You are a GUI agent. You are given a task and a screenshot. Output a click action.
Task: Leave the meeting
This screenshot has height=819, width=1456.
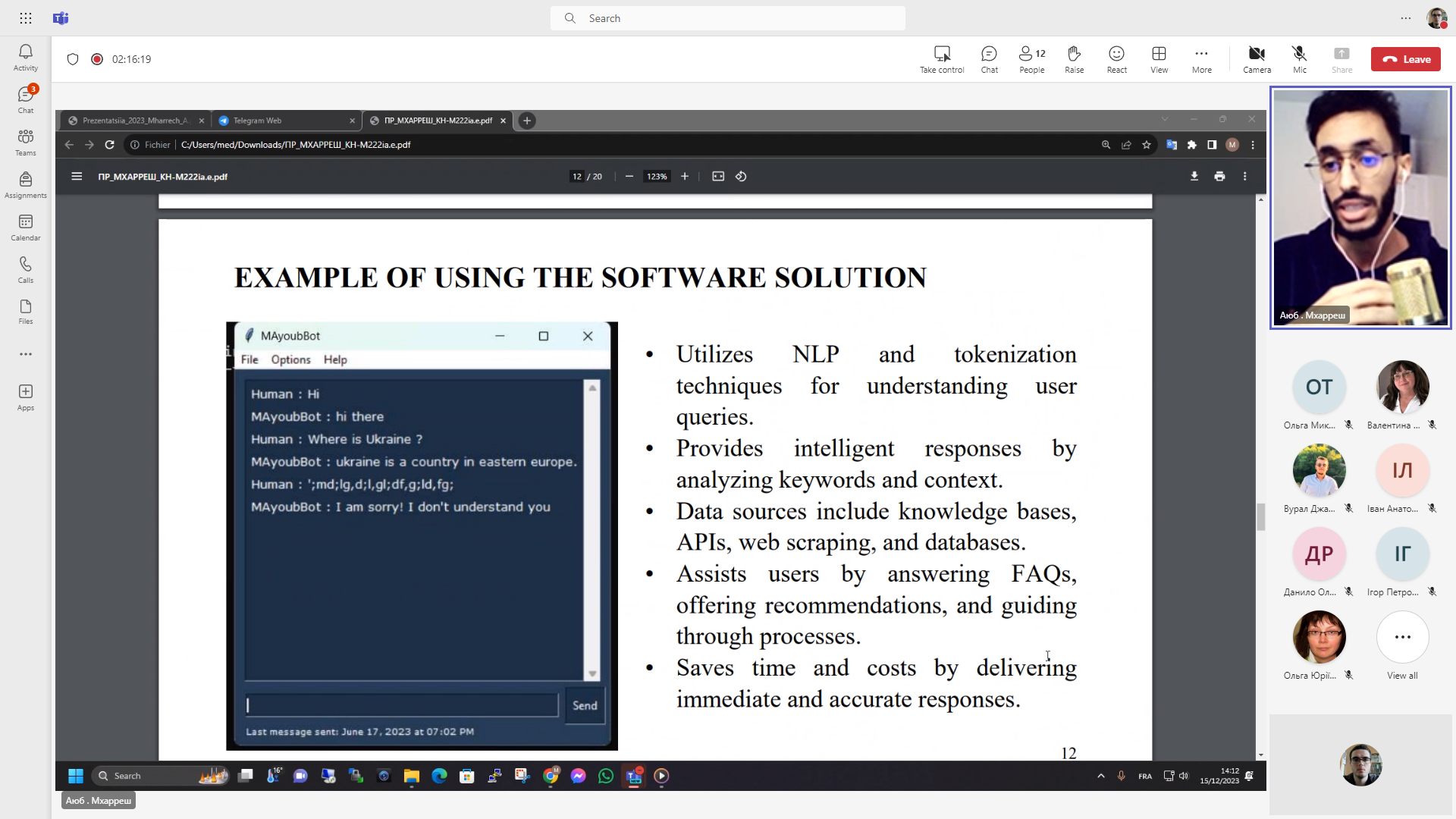click(1405, 59)
